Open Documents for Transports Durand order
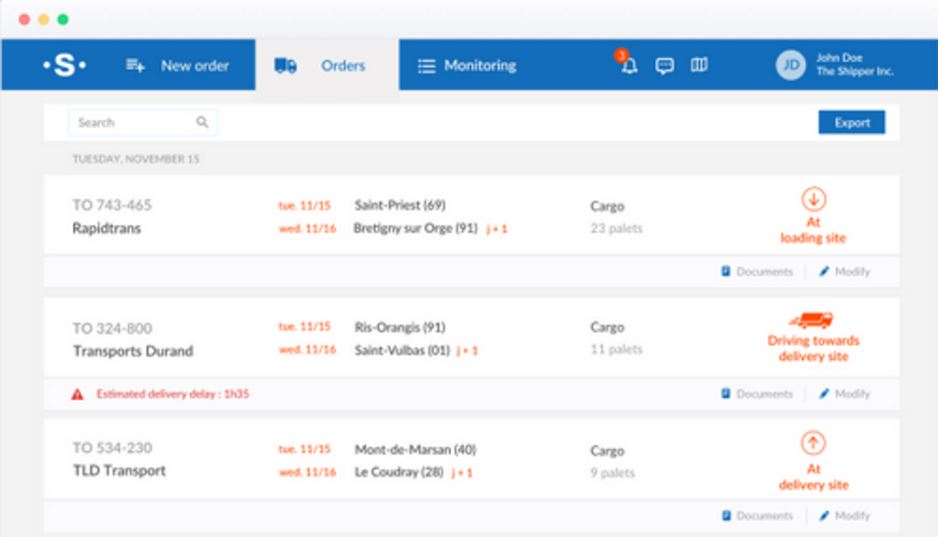Screen dimensions: 938x537 click(x=757, y=393)
